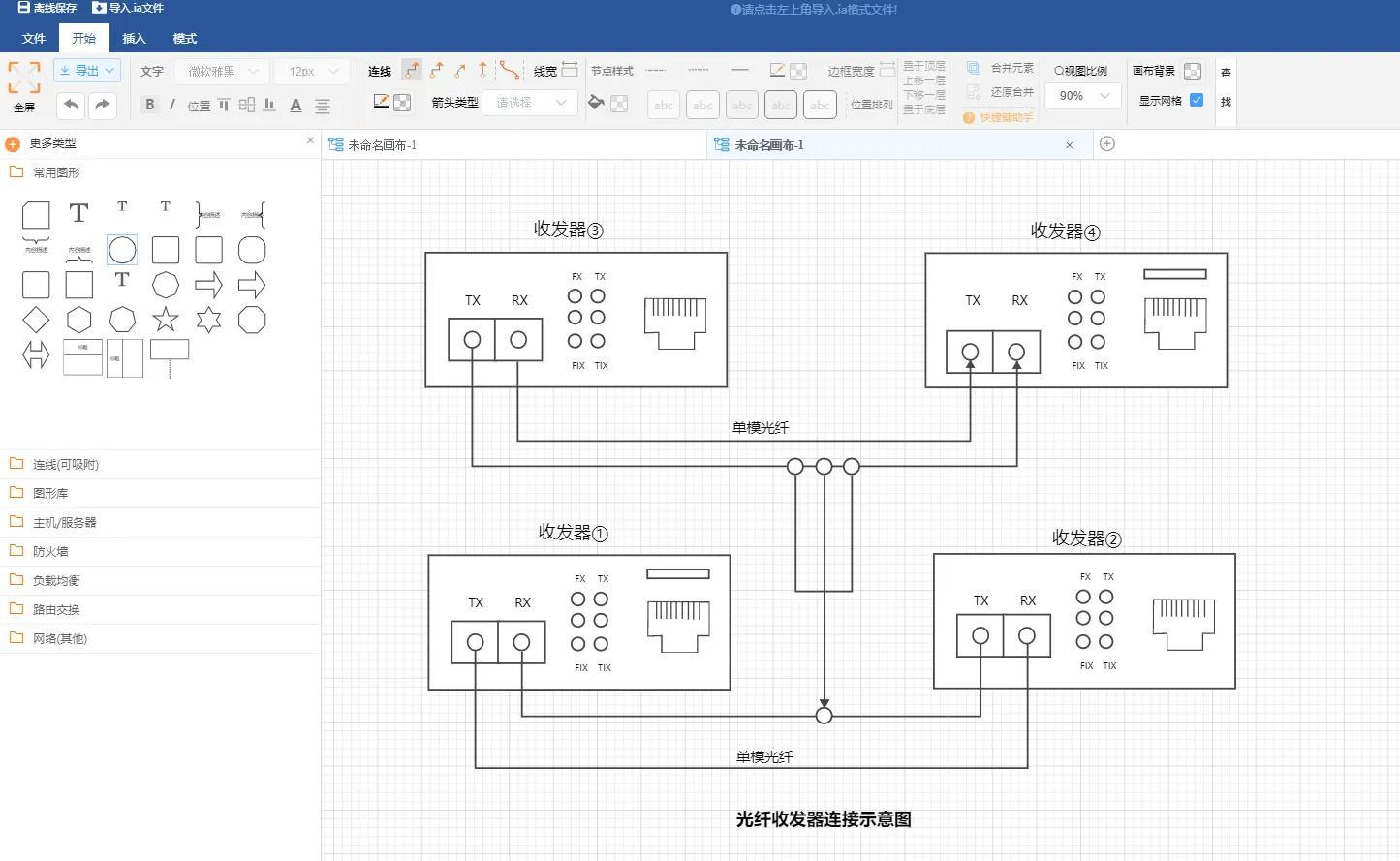
Task: Switch to the left 未命名画布-1 tab
Action: click(383, 143)
